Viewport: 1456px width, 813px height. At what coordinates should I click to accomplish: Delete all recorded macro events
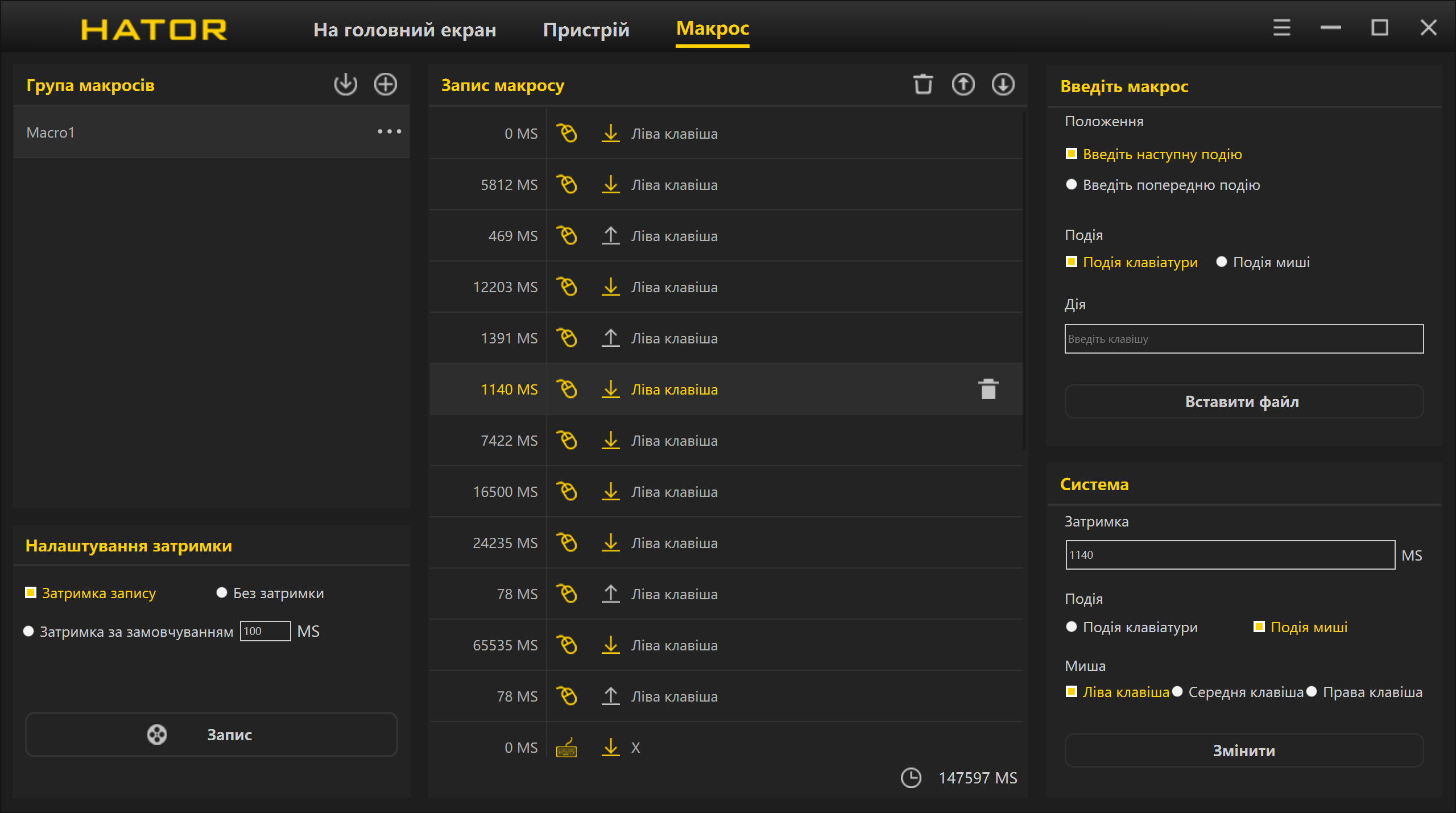point(923,85)
